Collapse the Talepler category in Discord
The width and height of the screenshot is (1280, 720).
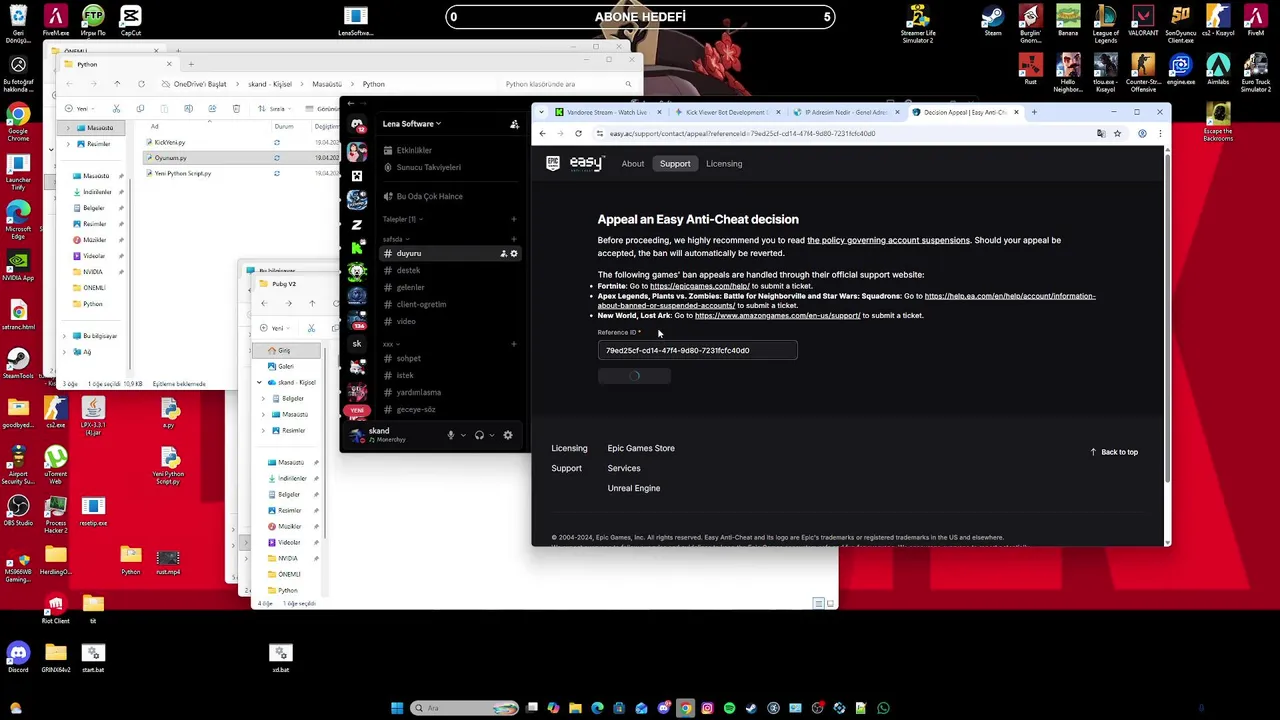coord(402,219)
